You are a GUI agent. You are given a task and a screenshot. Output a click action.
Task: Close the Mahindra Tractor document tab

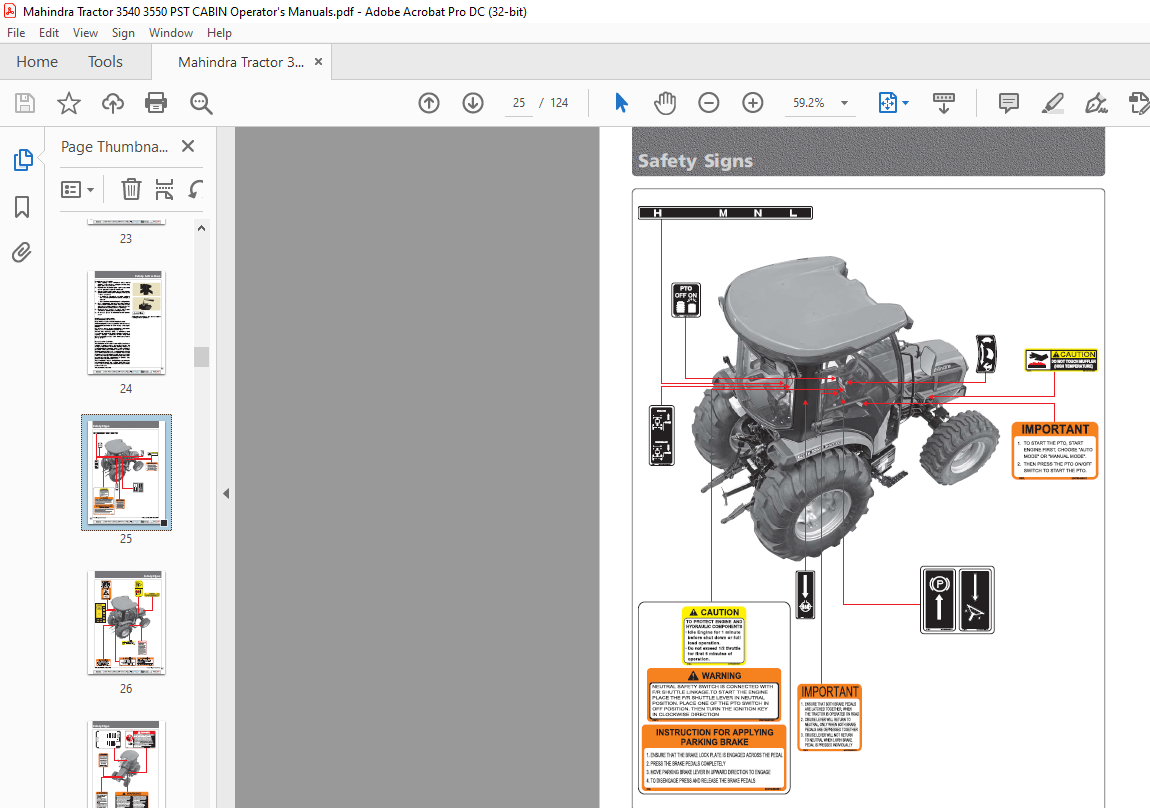(318, 62)
